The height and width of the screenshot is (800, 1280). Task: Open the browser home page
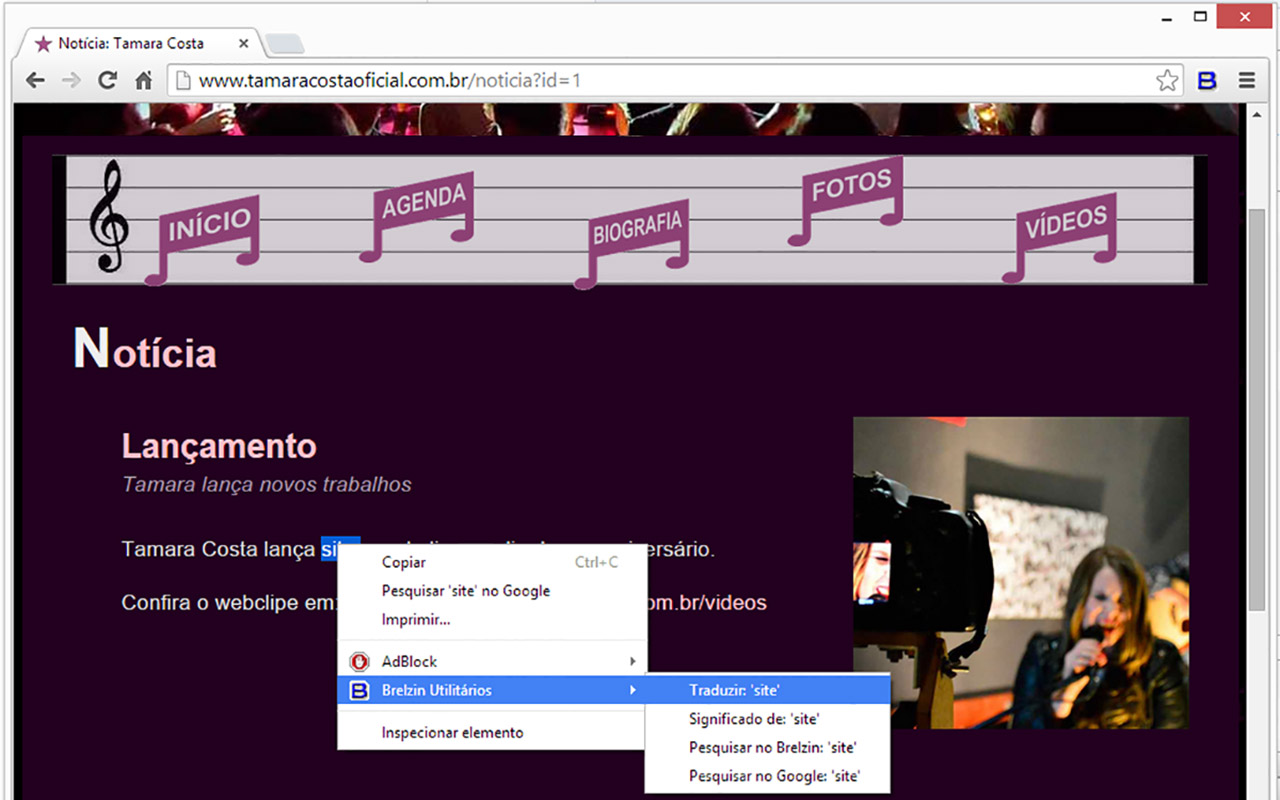click(x=143, y=81)
